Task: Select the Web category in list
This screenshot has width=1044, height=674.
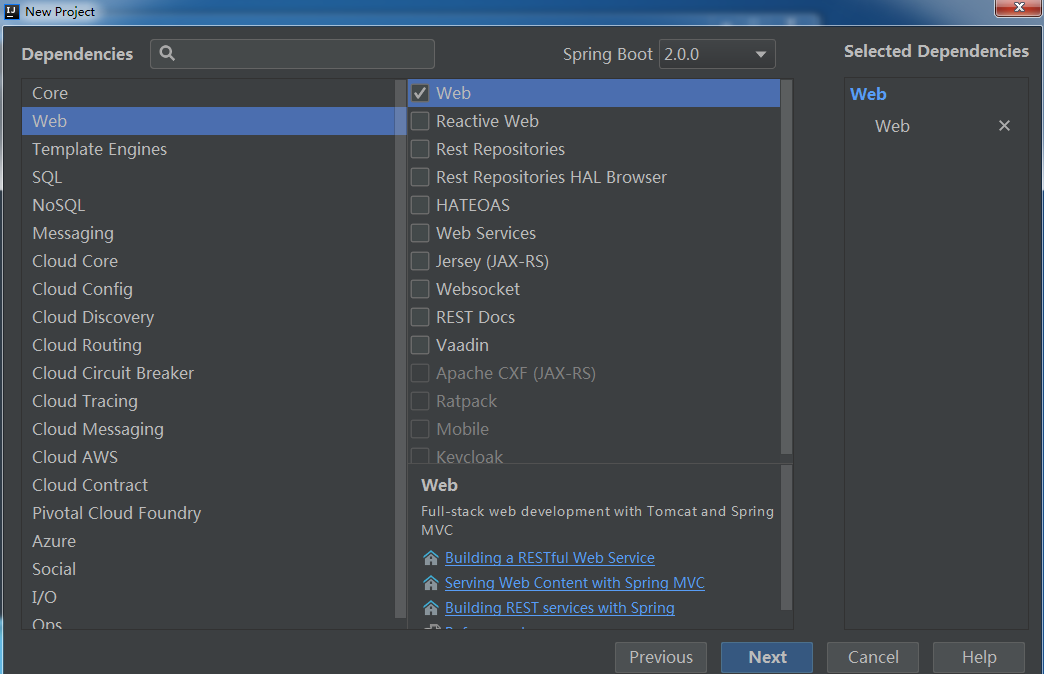Action: [x=208, y=121]
